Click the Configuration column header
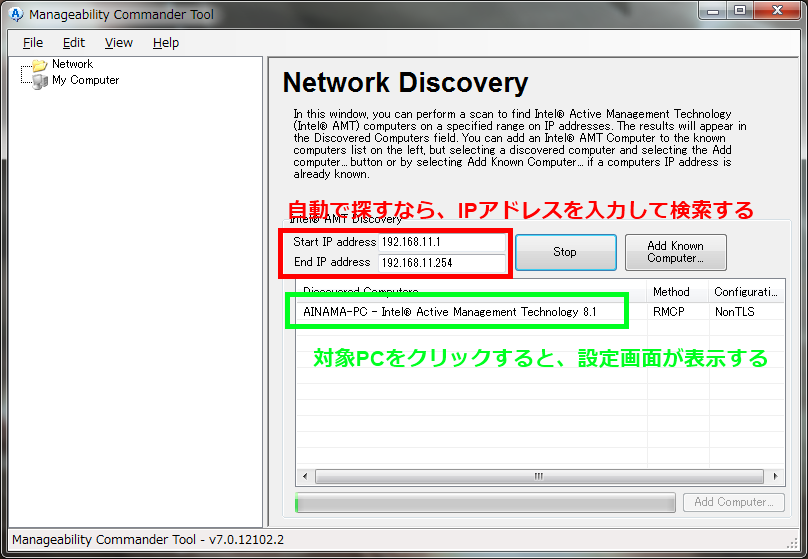This screenshot has width=808, height=559. [746, 292]
